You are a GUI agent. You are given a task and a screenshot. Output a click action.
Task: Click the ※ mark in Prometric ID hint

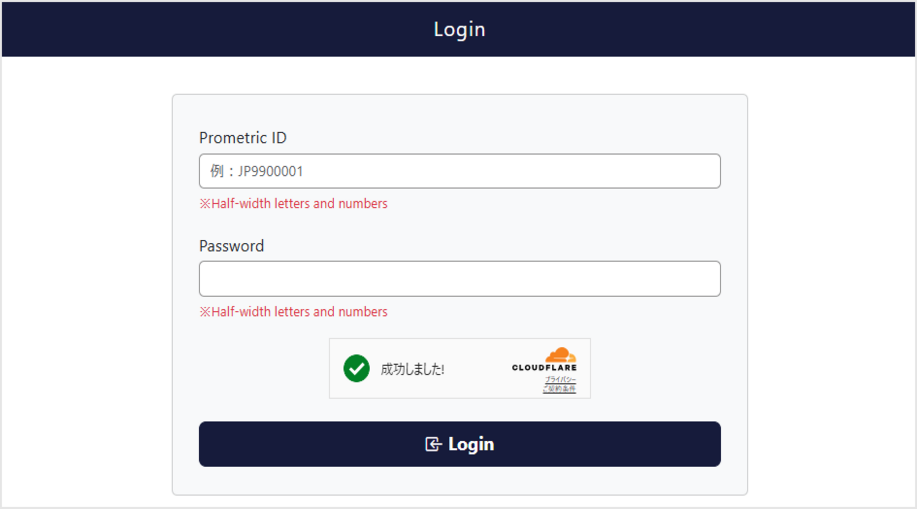[205, 204]
